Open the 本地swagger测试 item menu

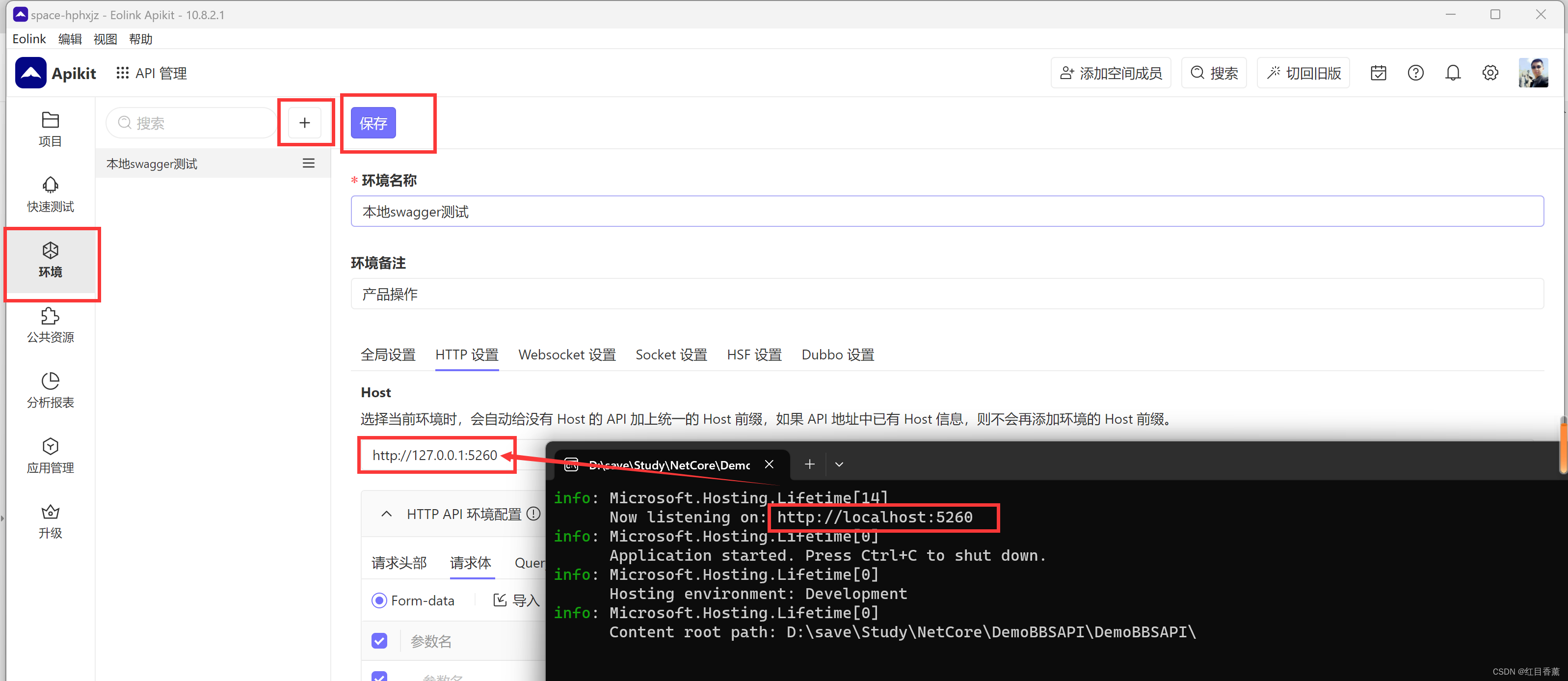[x=308, y=163]
